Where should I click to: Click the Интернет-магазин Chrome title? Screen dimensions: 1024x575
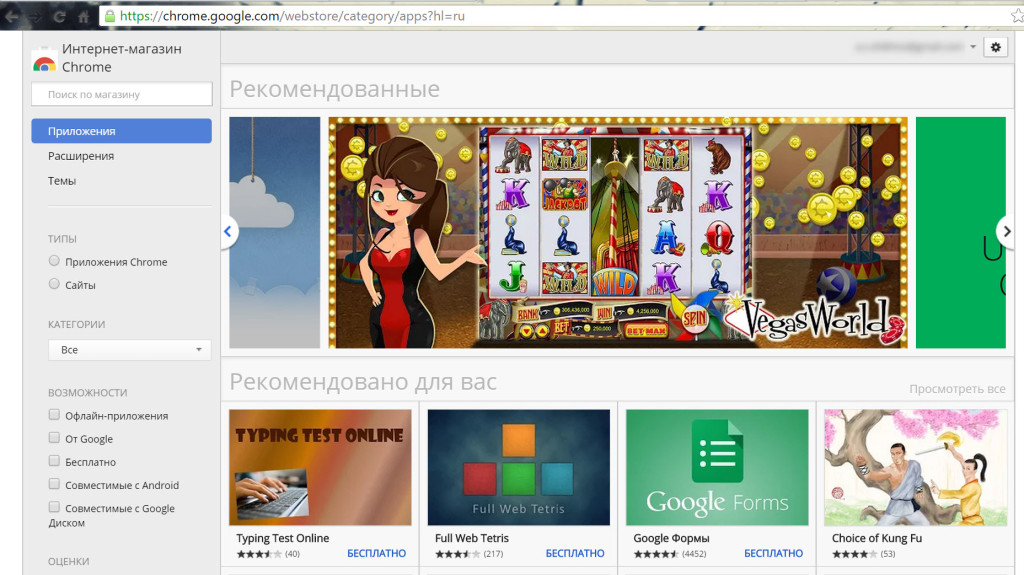pyautogui.click(x=121, y=58)
